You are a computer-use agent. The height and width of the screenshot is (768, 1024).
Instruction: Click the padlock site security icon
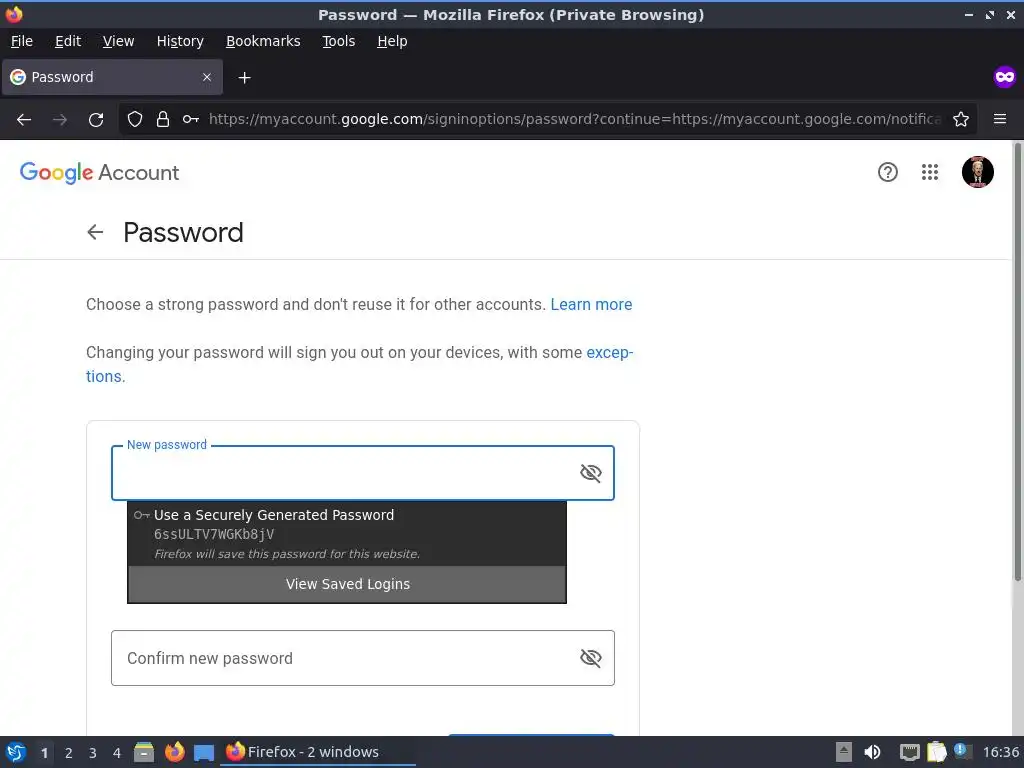[163, 119]
